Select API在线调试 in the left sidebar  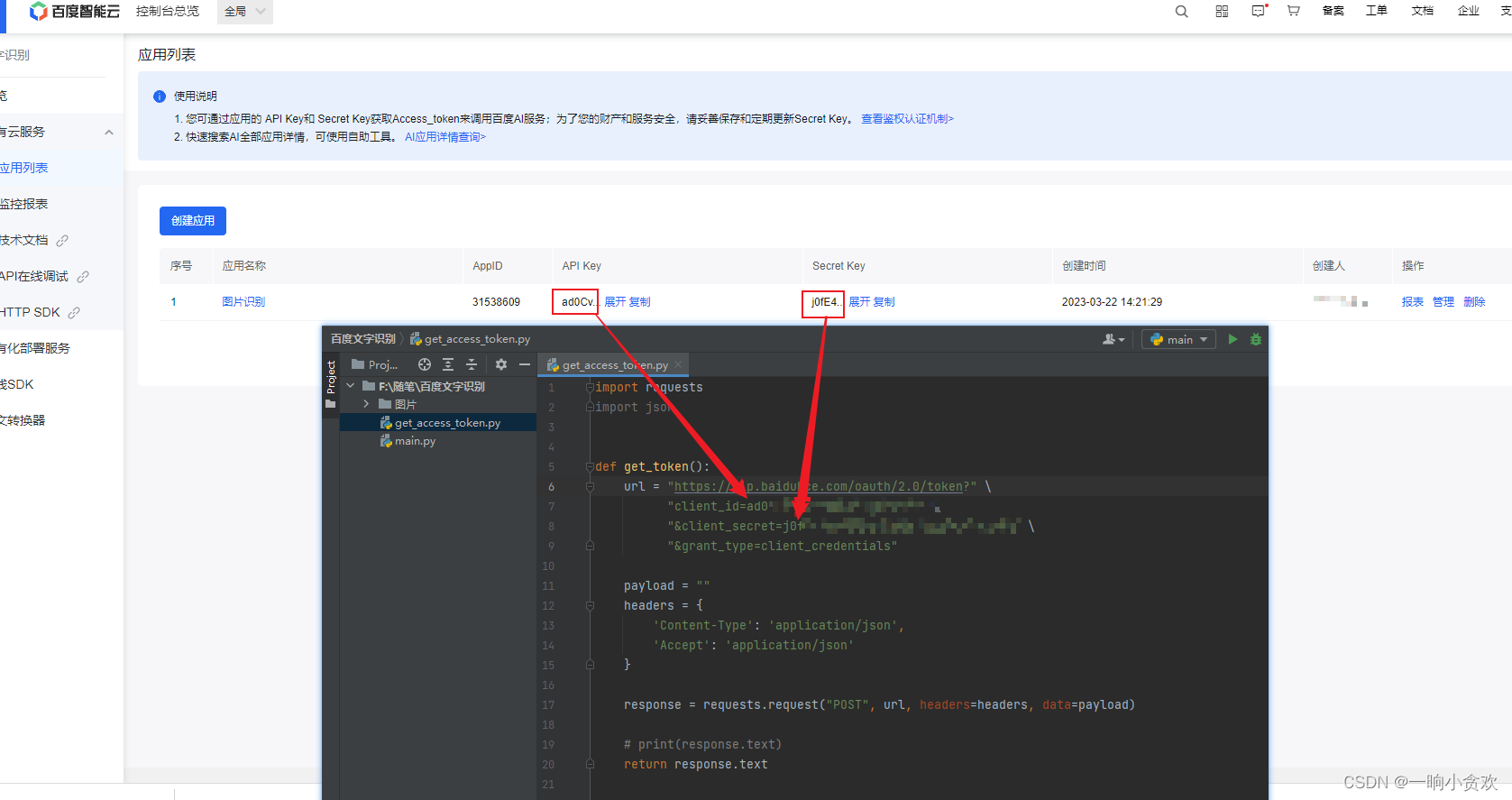coord(34,277)
